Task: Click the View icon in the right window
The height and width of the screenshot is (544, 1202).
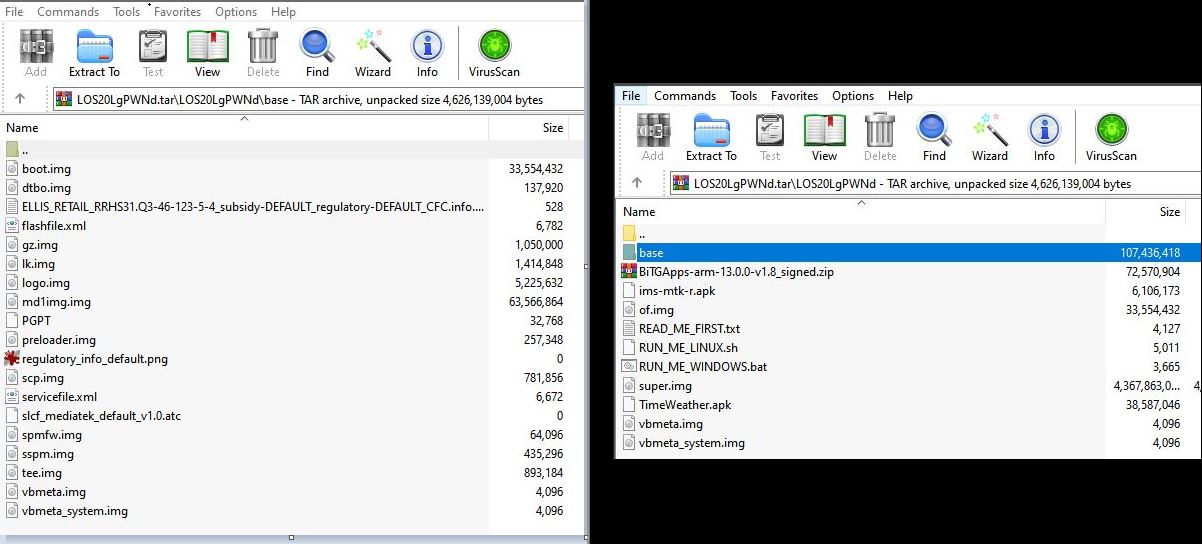Action: (824, 137)
